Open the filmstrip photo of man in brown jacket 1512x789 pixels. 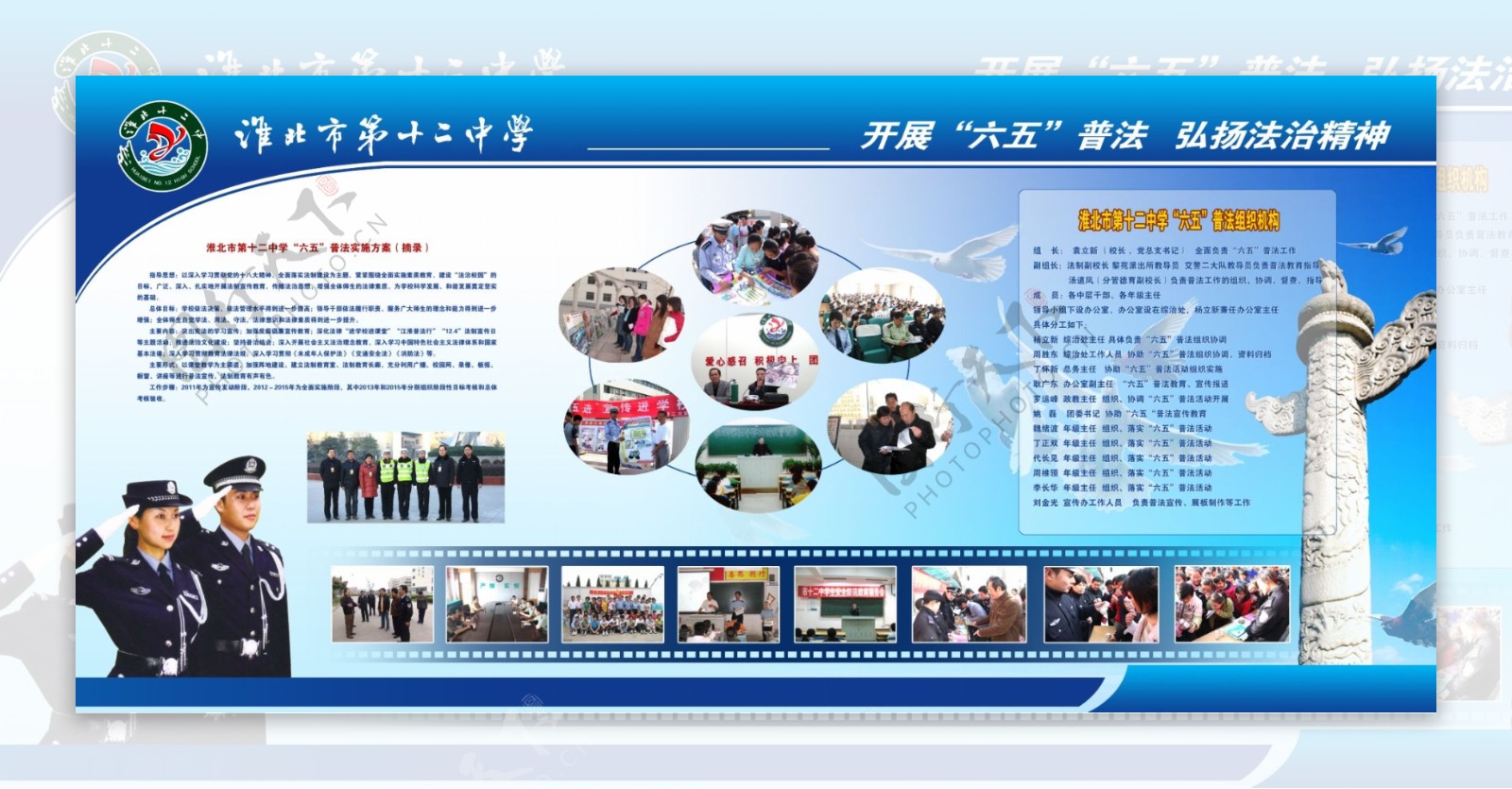click(969, 604)
